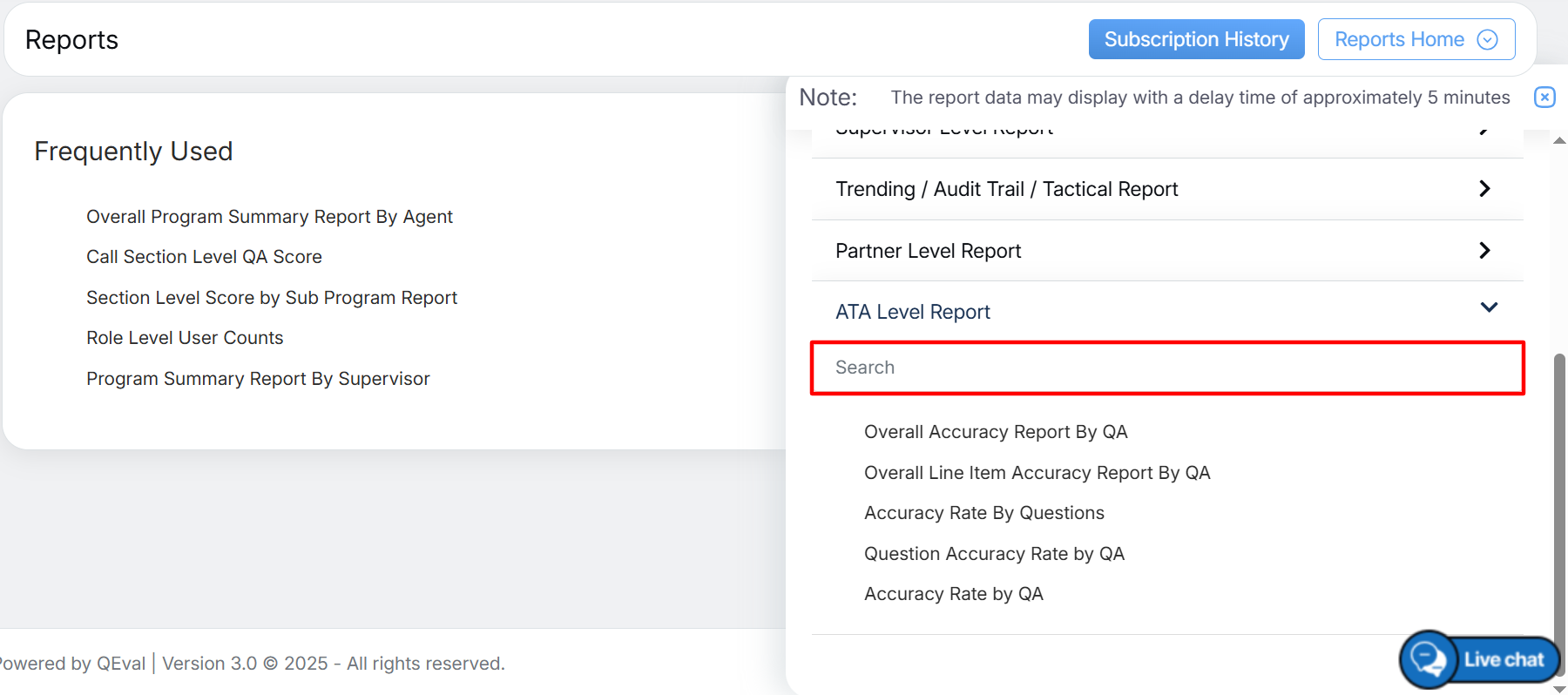The width and height of the screenshot is (1568, 695).
Task: Click the report list vertical scrollbar
Action: tap(1559, 488)
